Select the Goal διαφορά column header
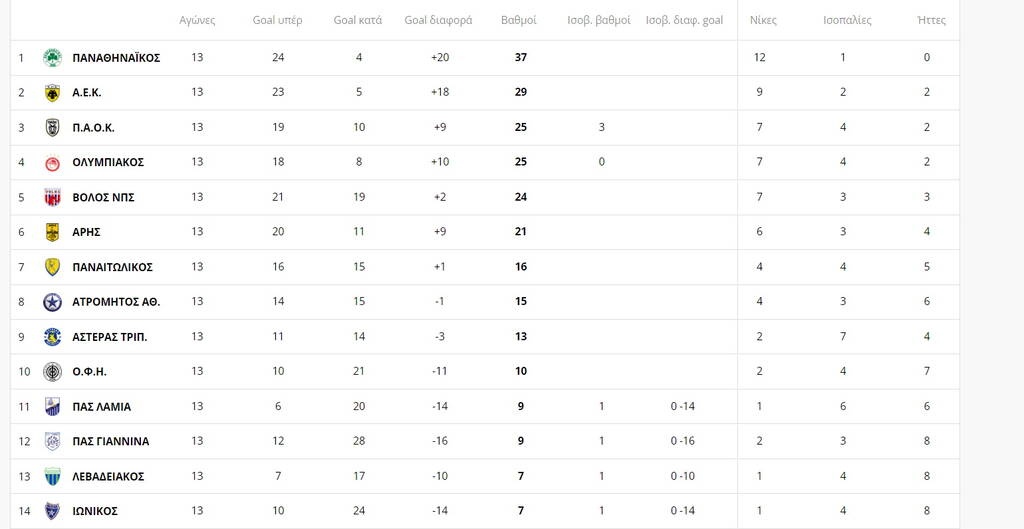 point(438,20)
